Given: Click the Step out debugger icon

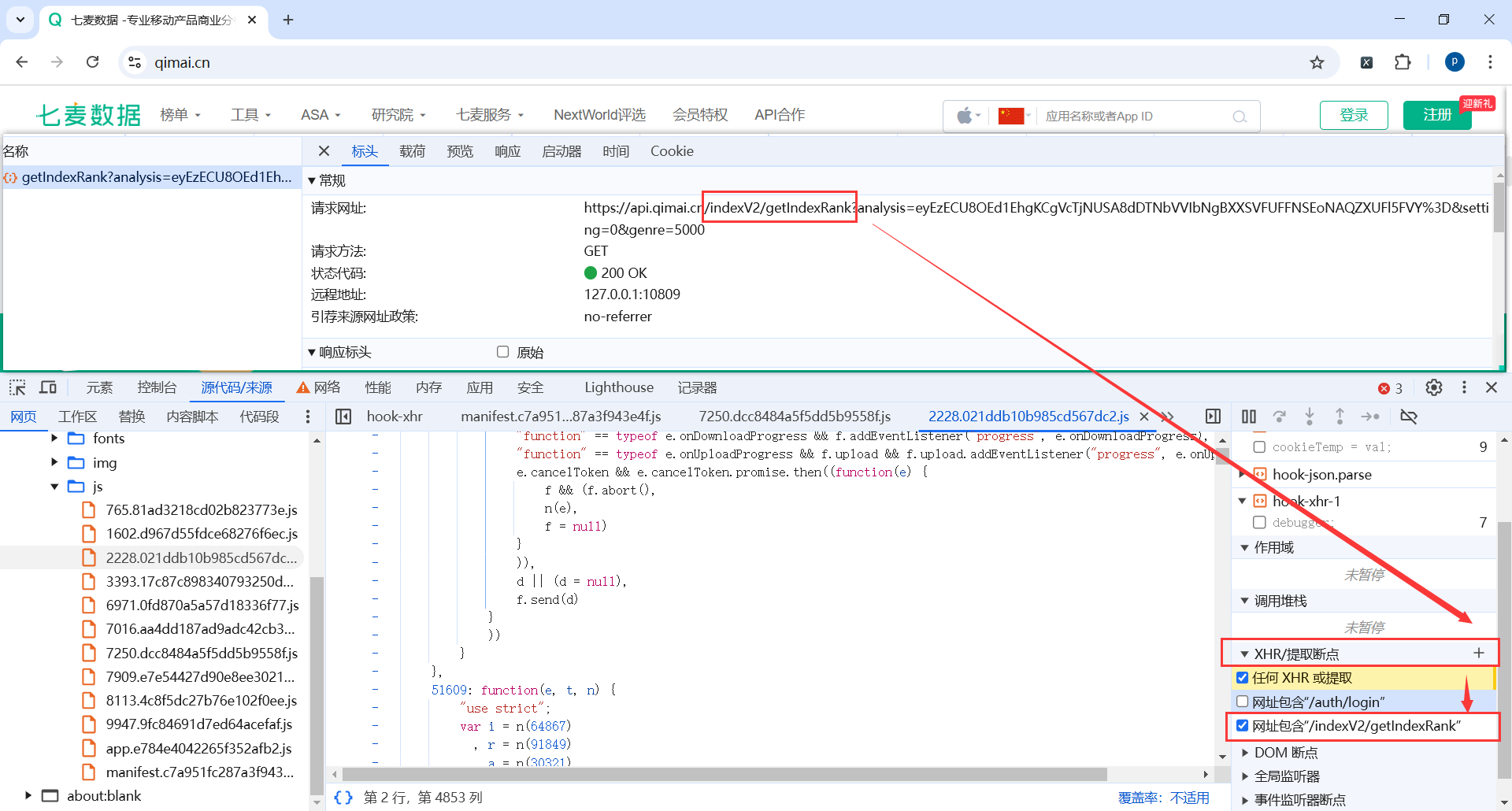Looking at the screenshot, I should pos(1340,417).
